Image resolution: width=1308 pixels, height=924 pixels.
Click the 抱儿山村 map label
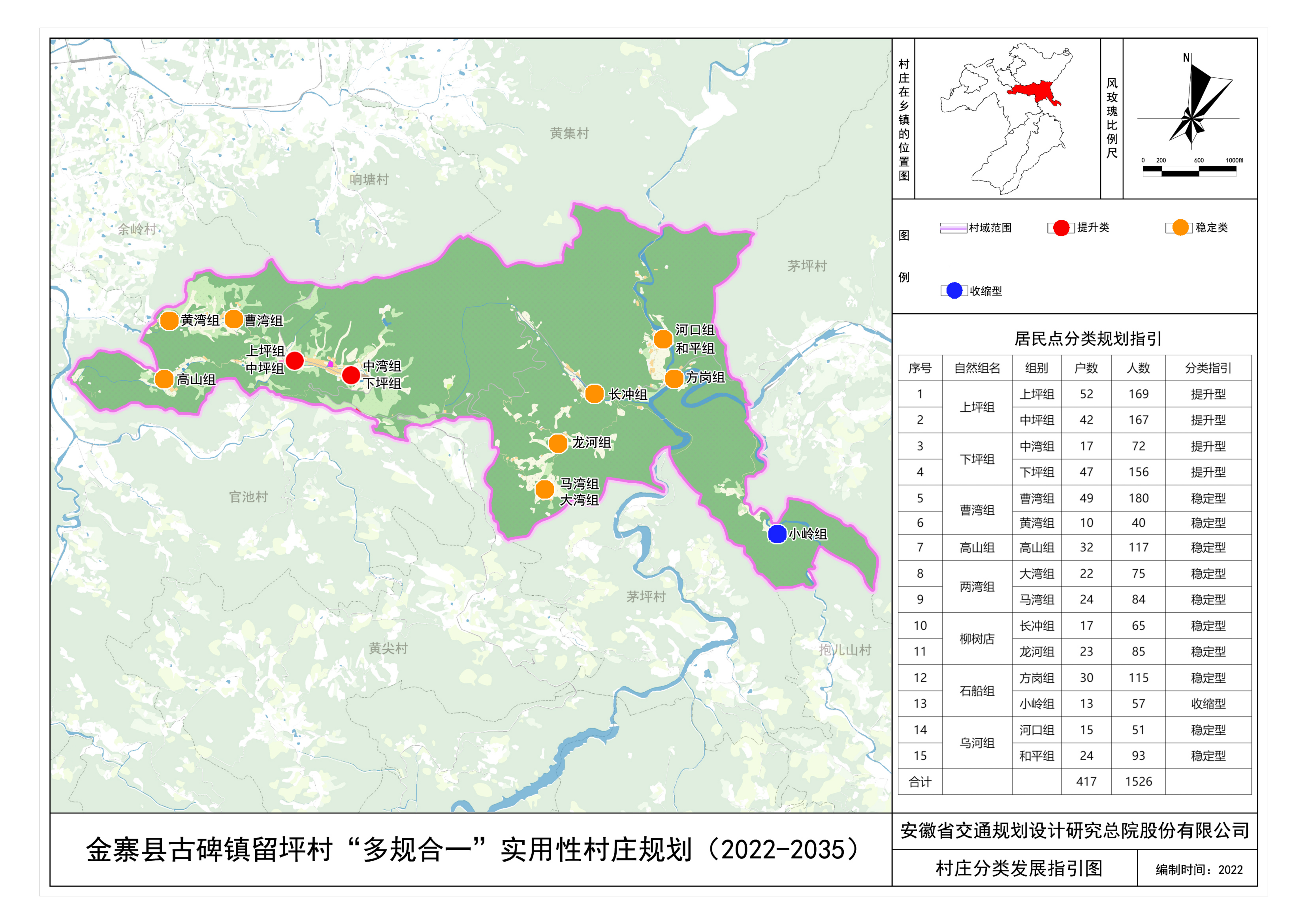tap(845, 650)
